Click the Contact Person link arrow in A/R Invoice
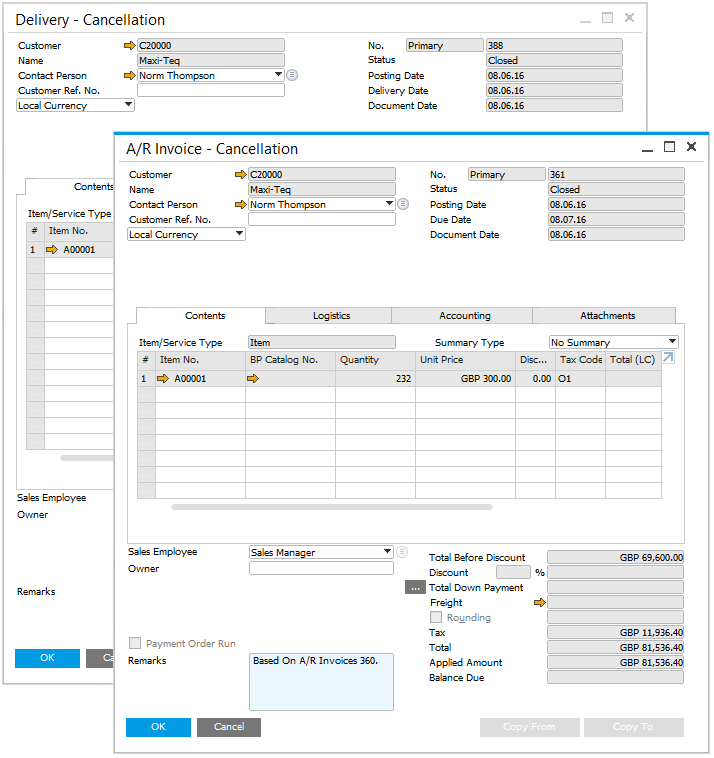The image size is (714, 758). [239, 204]
